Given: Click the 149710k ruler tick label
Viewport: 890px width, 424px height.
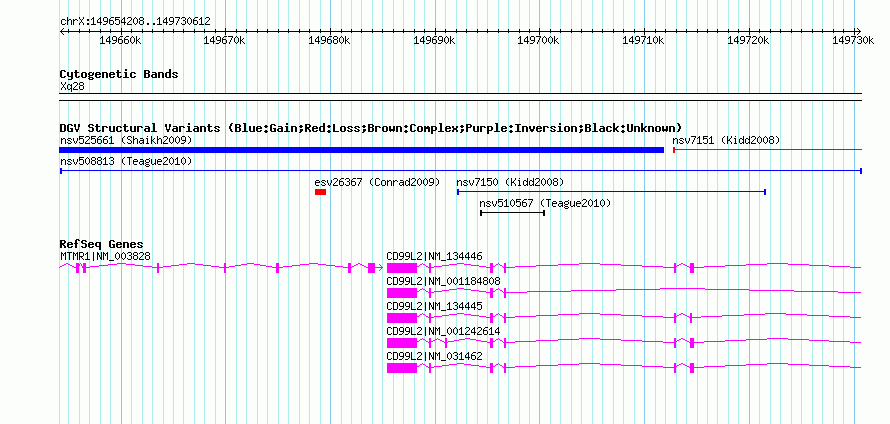Looking at the screenshot, I should (x=644, y=40).
